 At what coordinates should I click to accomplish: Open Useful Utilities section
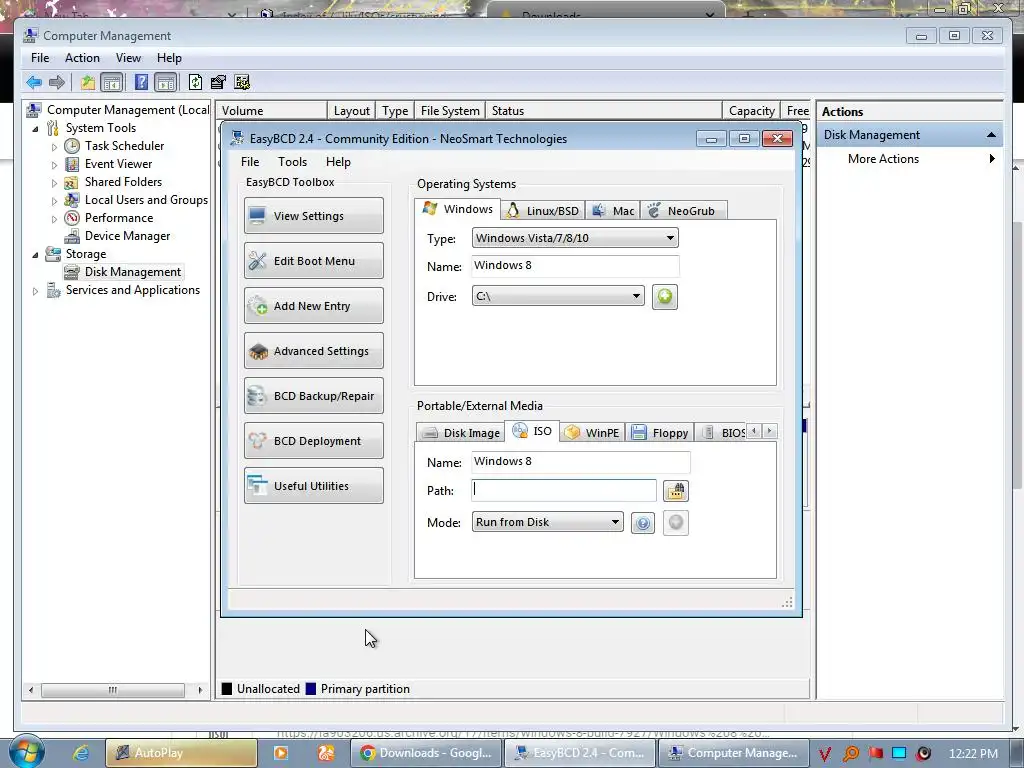pyautogui.click(x=313, y=486)
